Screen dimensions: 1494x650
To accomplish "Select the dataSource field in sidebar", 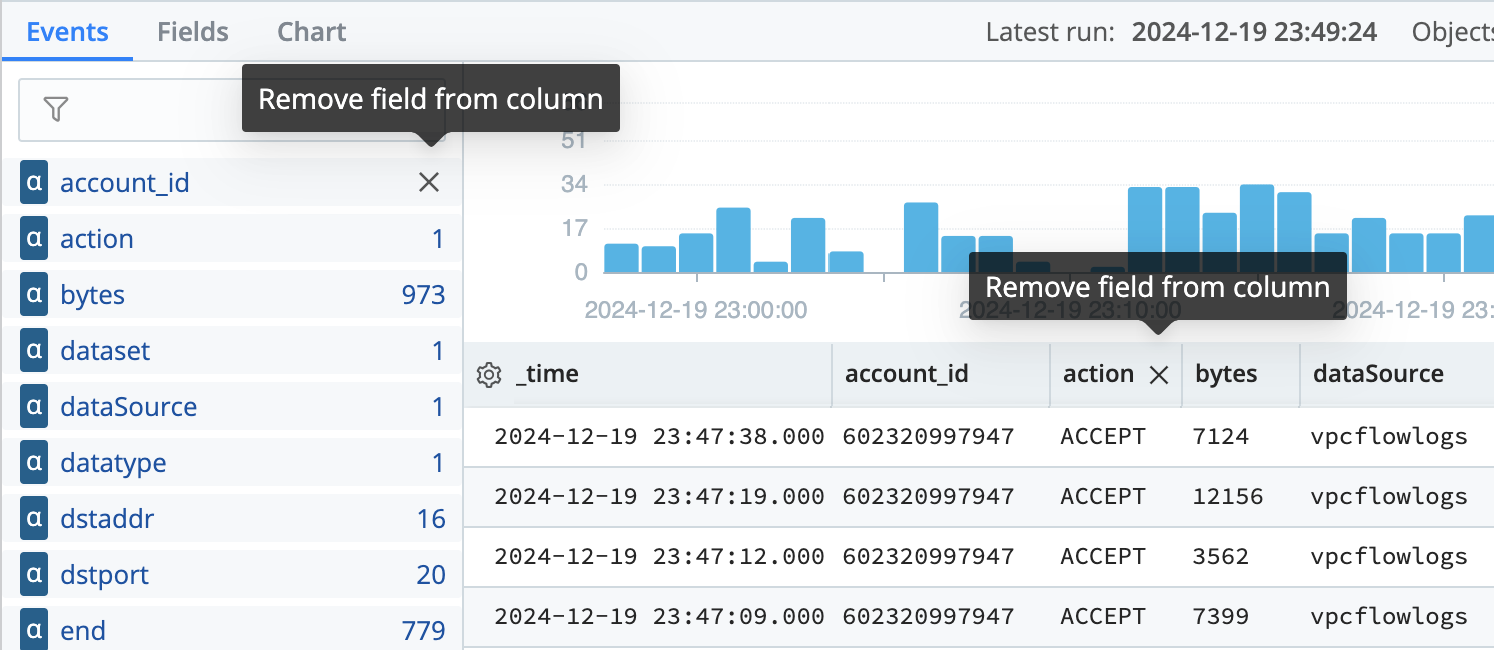I will click(129, 407).
